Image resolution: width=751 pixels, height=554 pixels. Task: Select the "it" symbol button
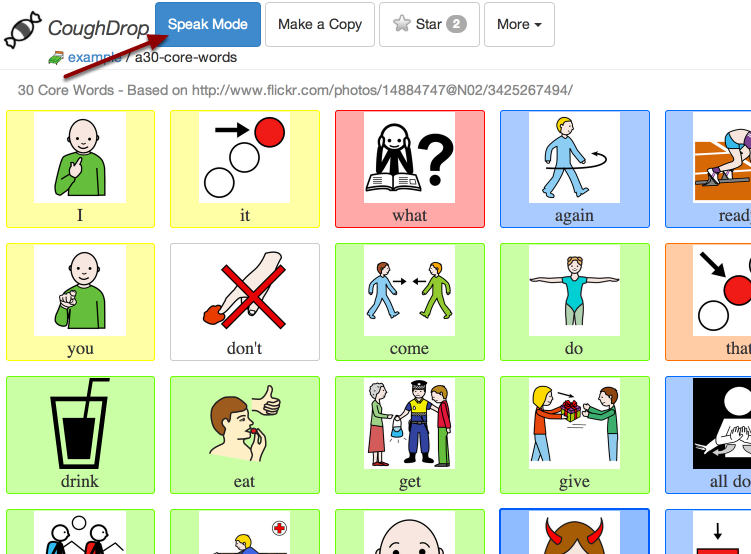[x=245, y=169]
